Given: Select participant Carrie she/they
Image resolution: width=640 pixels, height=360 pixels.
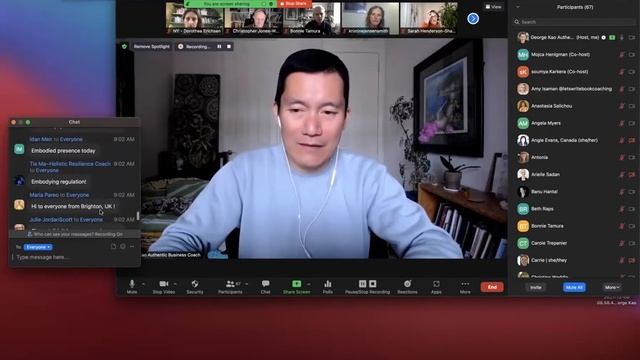Looking at the screenshot, I should pyautogui.click(x=574, y=260).
